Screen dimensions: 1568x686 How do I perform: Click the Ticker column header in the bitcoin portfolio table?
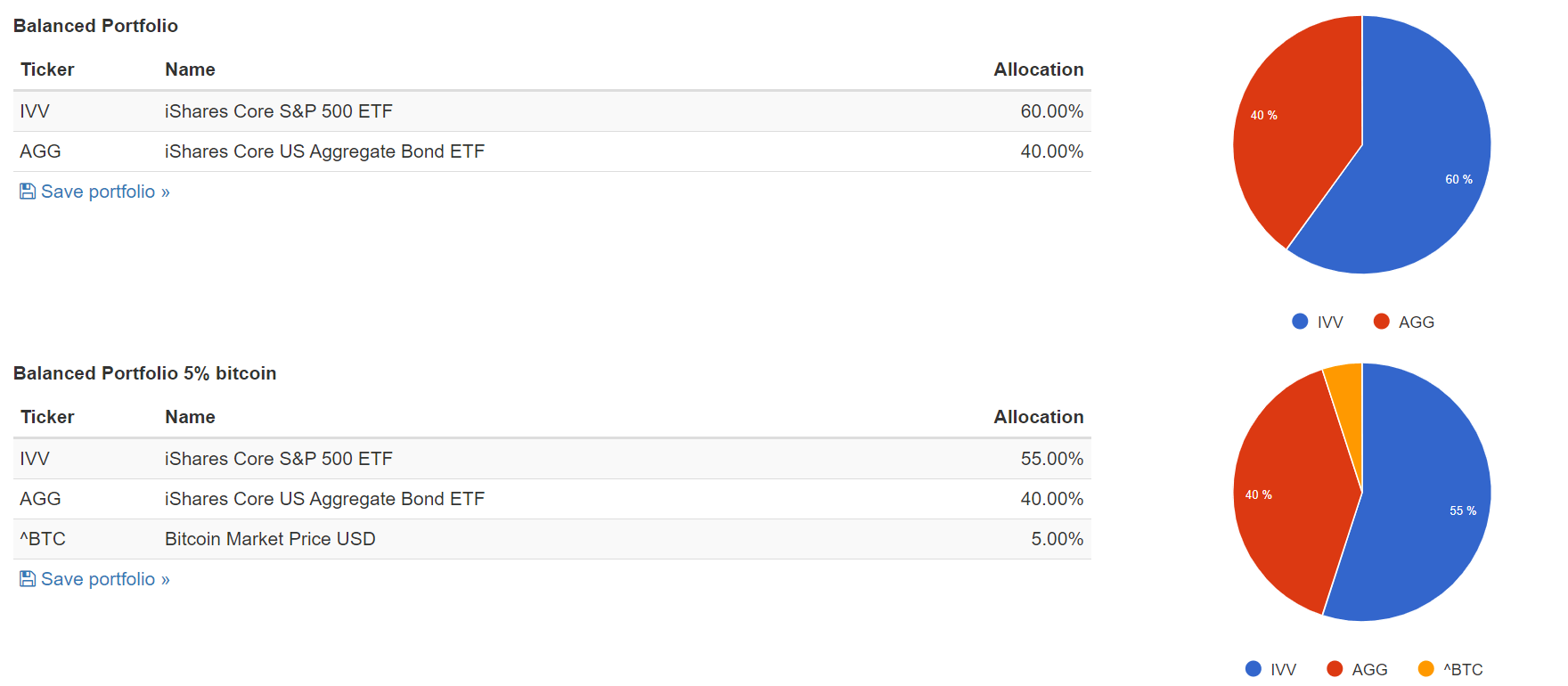pos(47,417)
